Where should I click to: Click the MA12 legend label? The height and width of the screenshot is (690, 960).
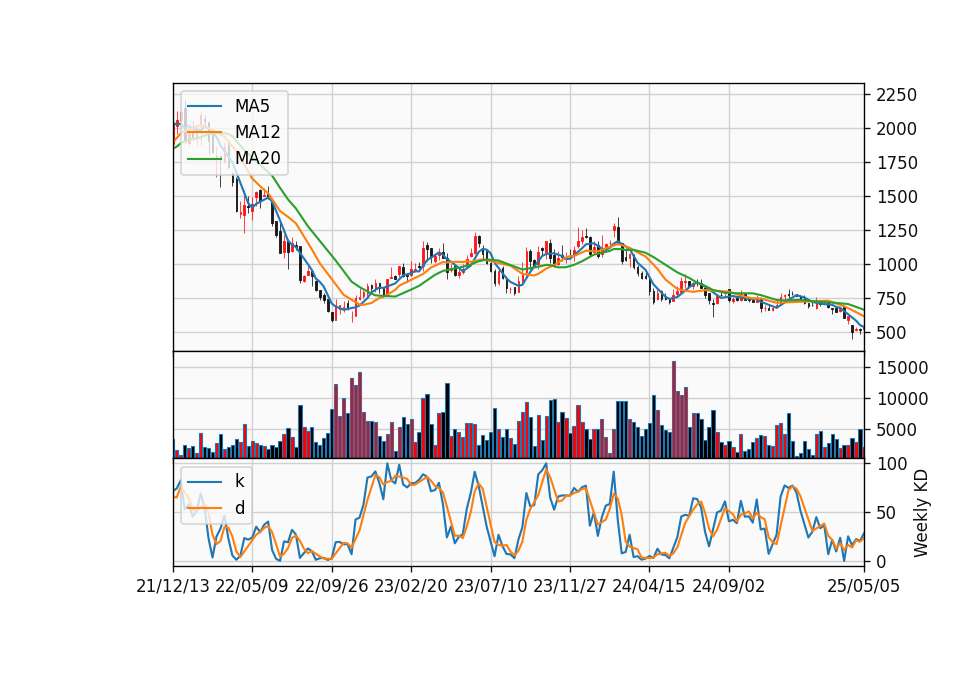pyautogui.click(x=257, y=132)
